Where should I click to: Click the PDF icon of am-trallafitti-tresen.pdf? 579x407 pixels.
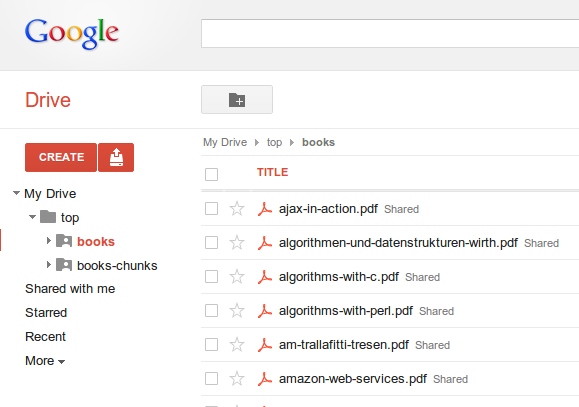[264, 345]
